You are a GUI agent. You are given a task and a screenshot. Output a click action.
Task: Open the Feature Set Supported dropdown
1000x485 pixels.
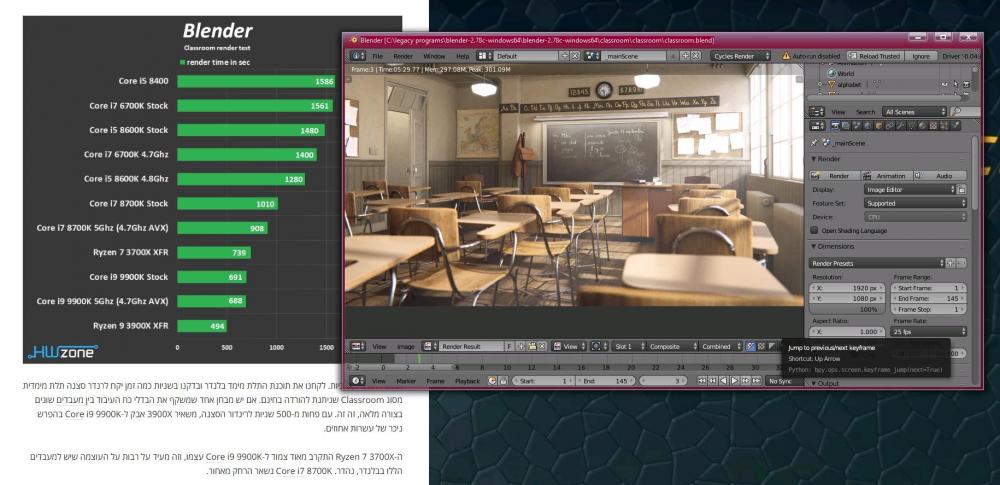point(916,204)
